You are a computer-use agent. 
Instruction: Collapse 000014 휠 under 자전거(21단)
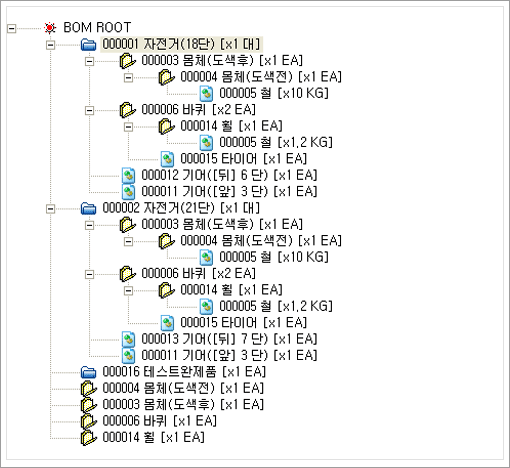pos(128,291)
